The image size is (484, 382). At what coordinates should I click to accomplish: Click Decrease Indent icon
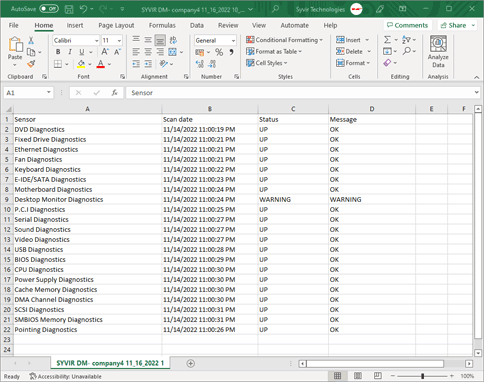(x=136, y=64)
